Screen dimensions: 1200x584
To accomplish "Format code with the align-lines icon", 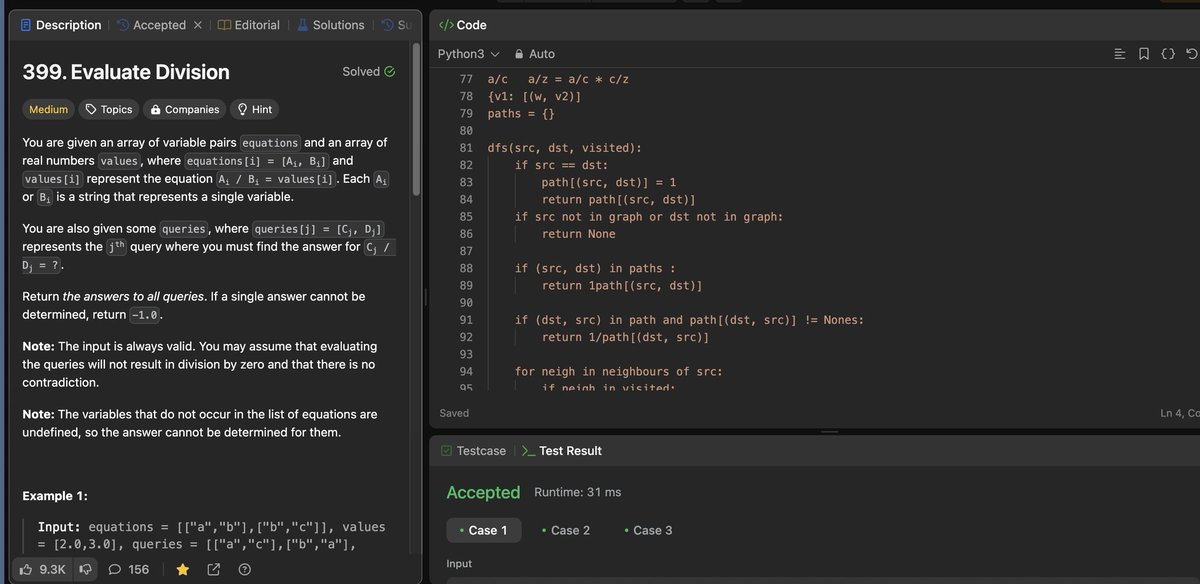I will click(1119, 54).
